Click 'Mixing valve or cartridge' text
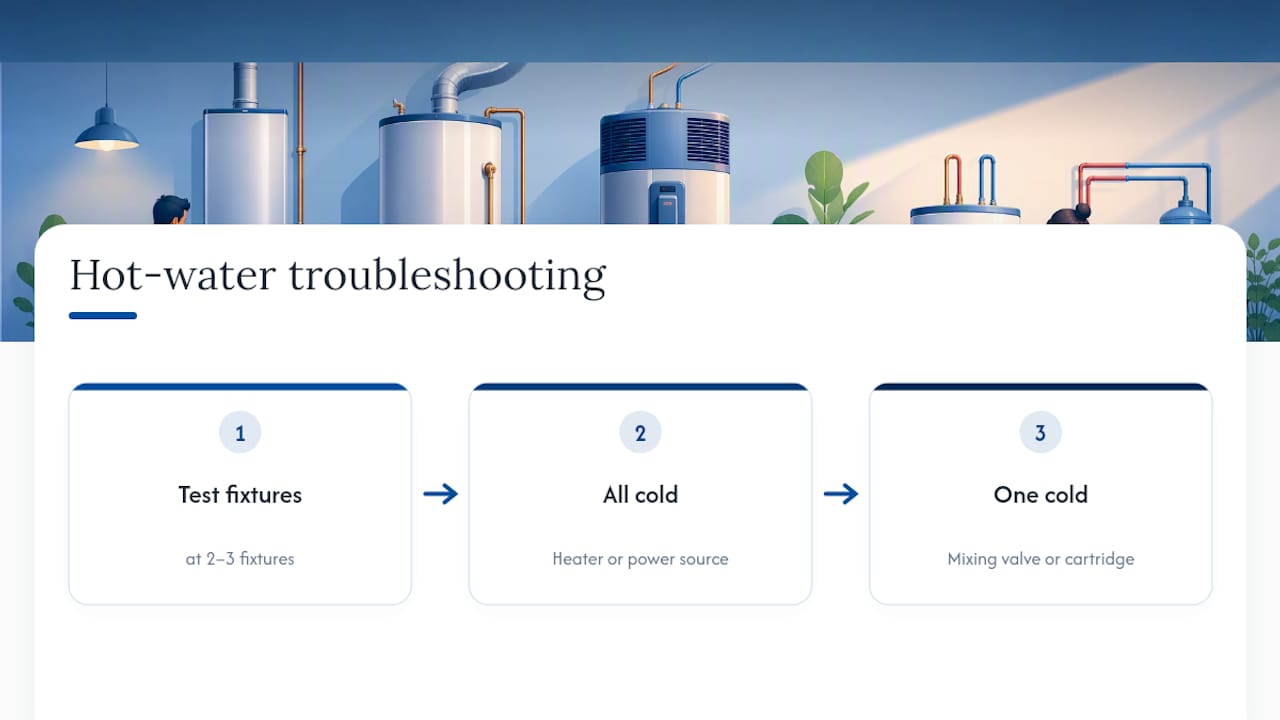Image resolution: width=1280 pixels, height=720 pixels. (1040, 559)
